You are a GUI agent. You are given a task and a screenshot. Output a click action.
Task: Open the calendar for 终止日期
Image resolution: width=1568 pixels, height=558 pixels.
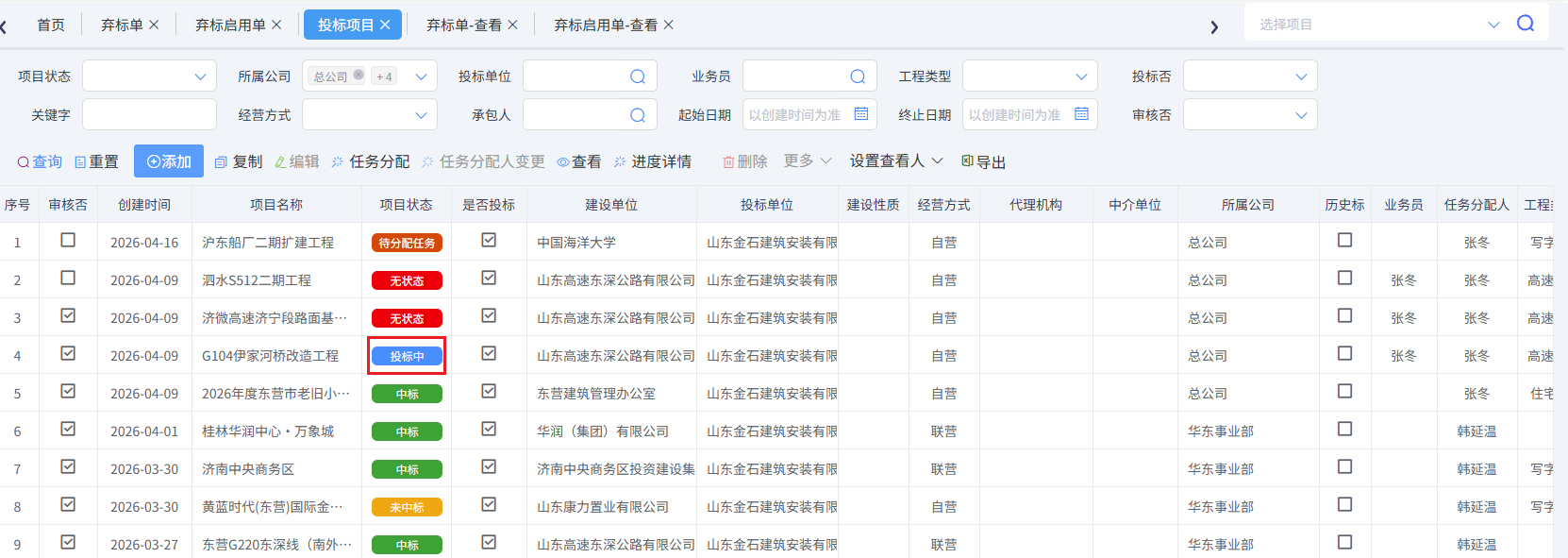(x=1081, y=114)
